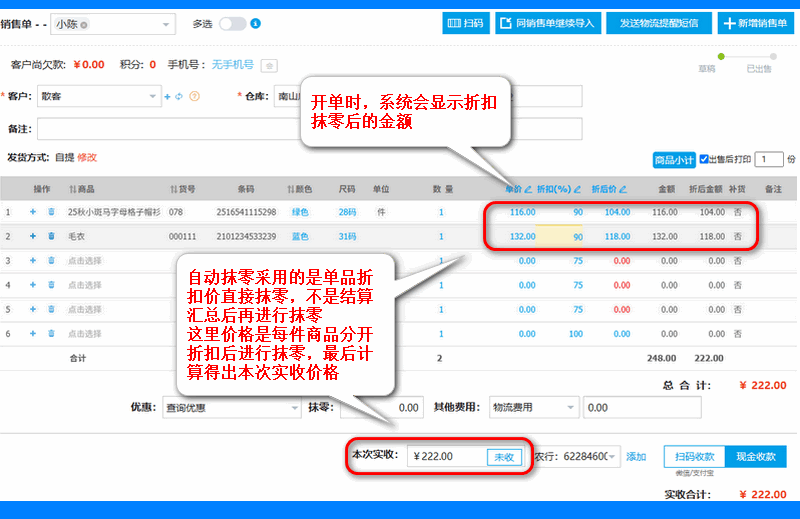Click trash icon in row 2 毛衣

click(51, 236)
